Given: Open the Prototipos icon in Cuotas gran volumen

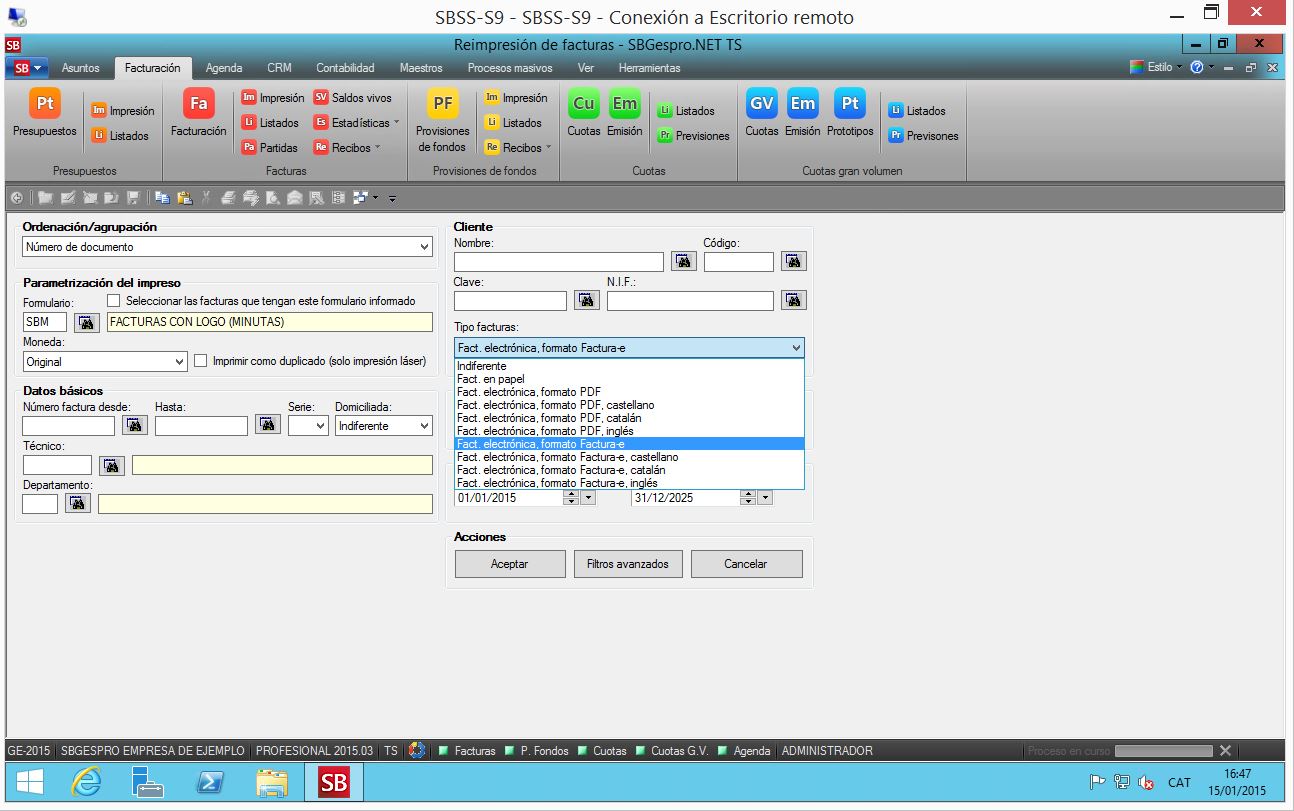Looking at the screenshot, I should pos(849,113).
